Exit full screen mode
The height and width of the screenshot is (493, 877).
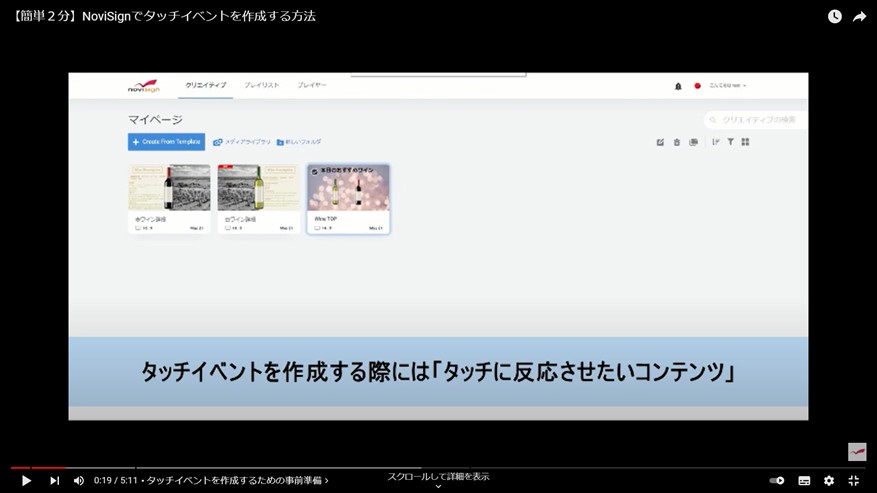coord(854,480)
